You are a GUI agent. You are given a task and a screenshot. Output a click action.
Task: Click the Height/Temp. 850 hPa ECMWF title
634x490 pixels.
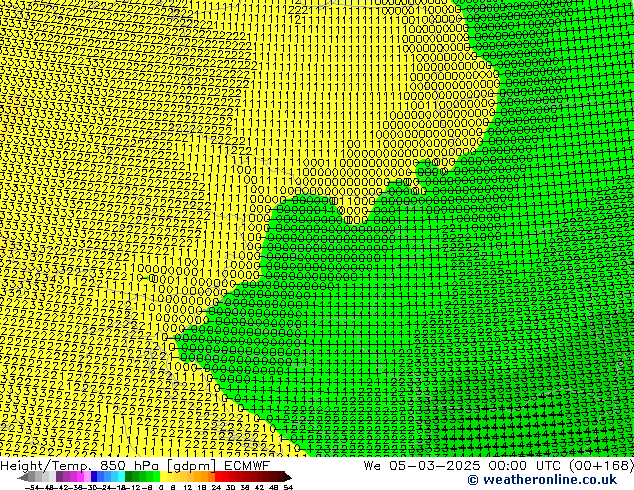pos(135,465)
